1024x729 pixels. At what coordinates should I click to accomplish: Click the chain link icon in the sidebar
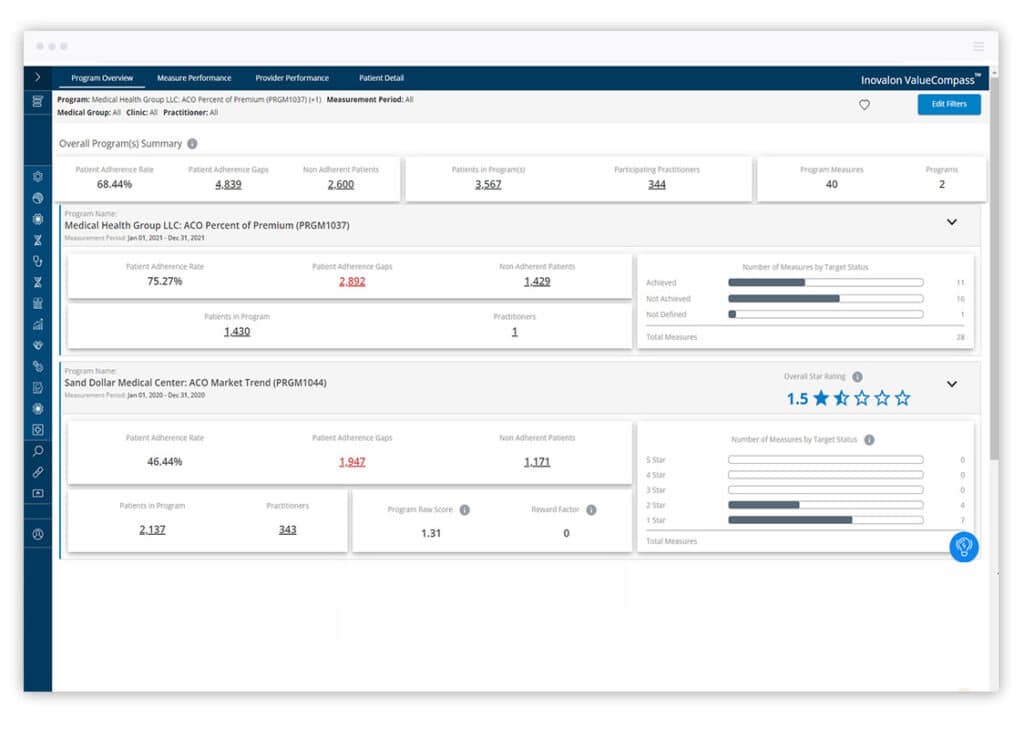click(x=38, y=472)
